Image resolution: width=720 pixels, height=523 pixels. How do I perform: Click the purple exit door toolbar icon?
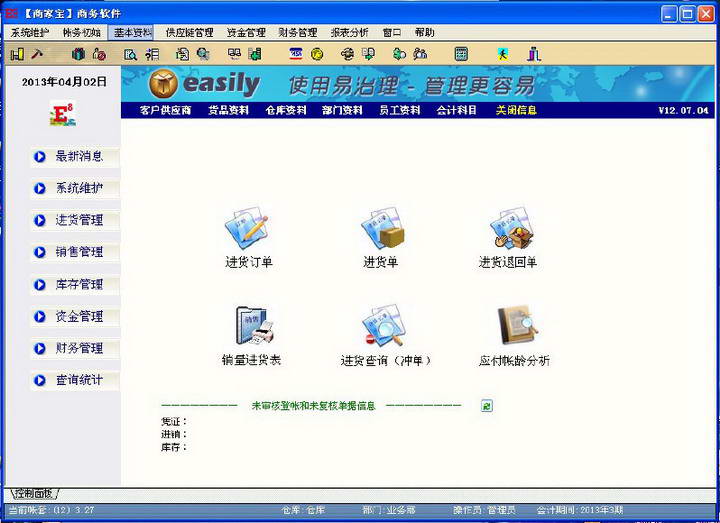point(534,54)
